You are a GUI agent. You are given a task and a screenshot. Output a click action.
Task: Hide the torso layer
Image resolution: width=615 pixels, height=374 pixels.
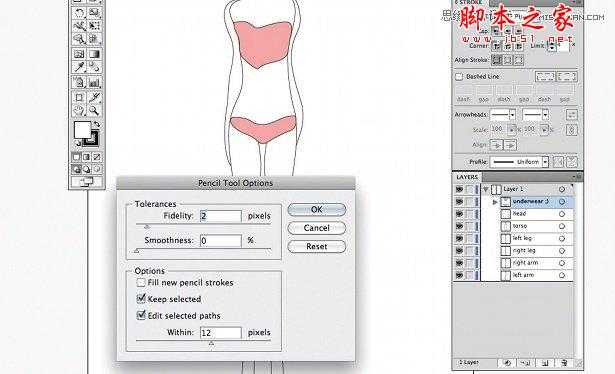click(459, 226)
